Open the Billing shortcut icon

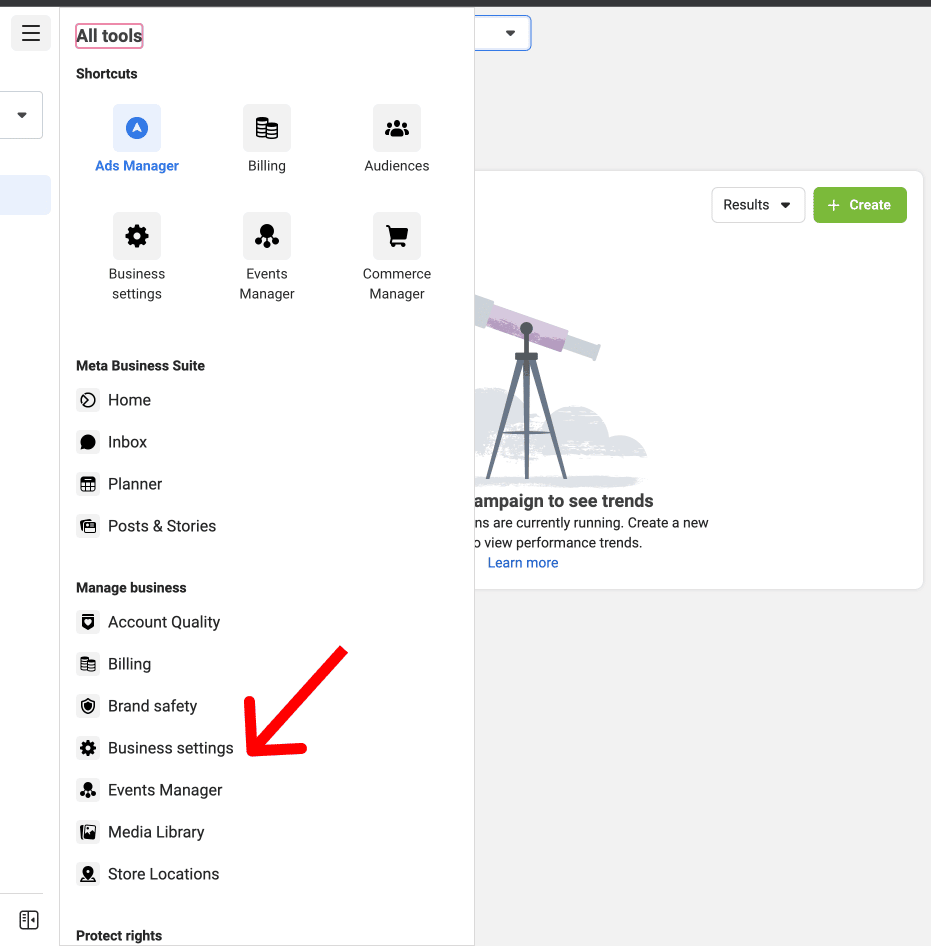tap(267, 128)
